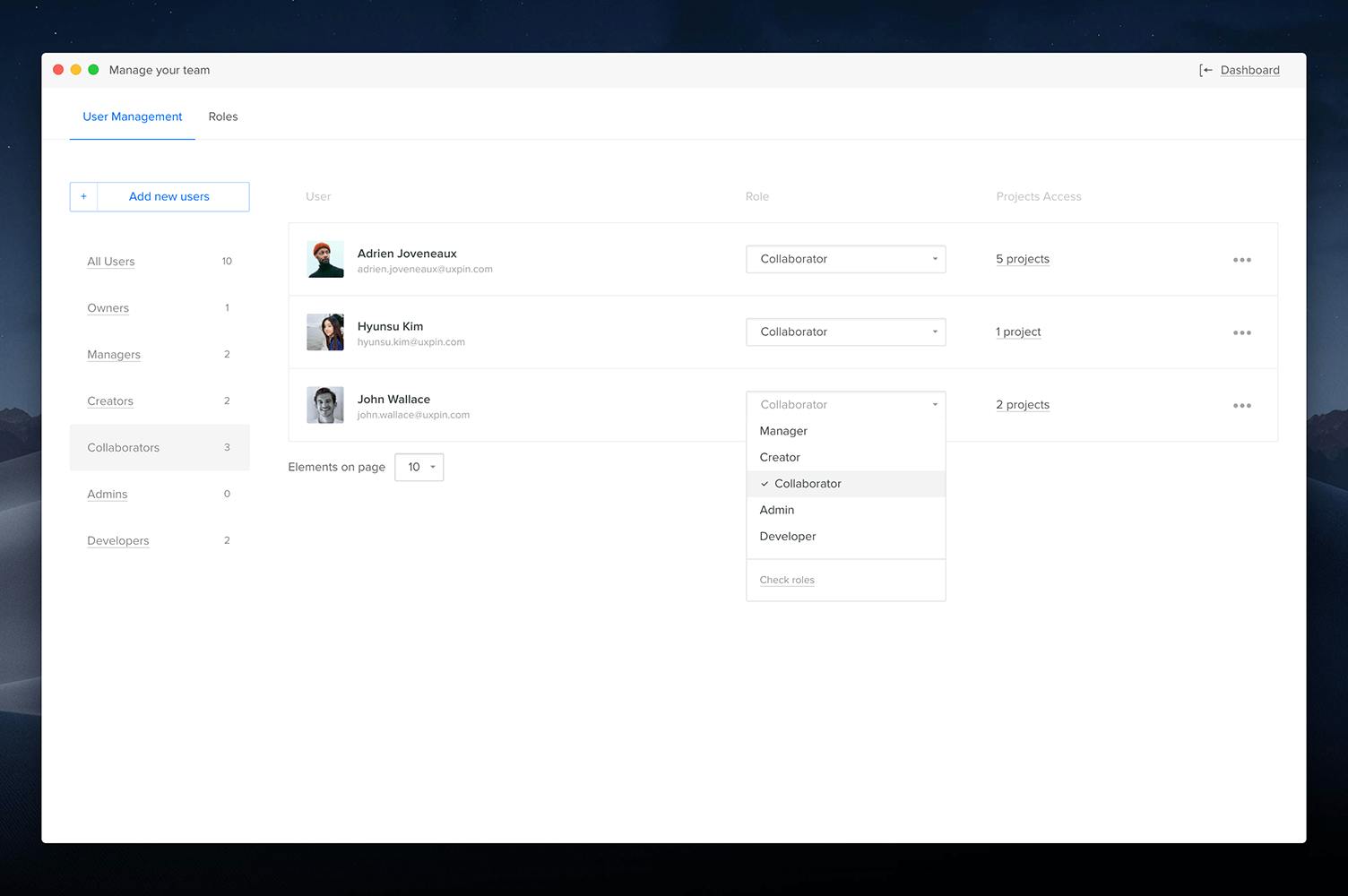Filter users by Owners in the sidebar

(x=108, y=307)
